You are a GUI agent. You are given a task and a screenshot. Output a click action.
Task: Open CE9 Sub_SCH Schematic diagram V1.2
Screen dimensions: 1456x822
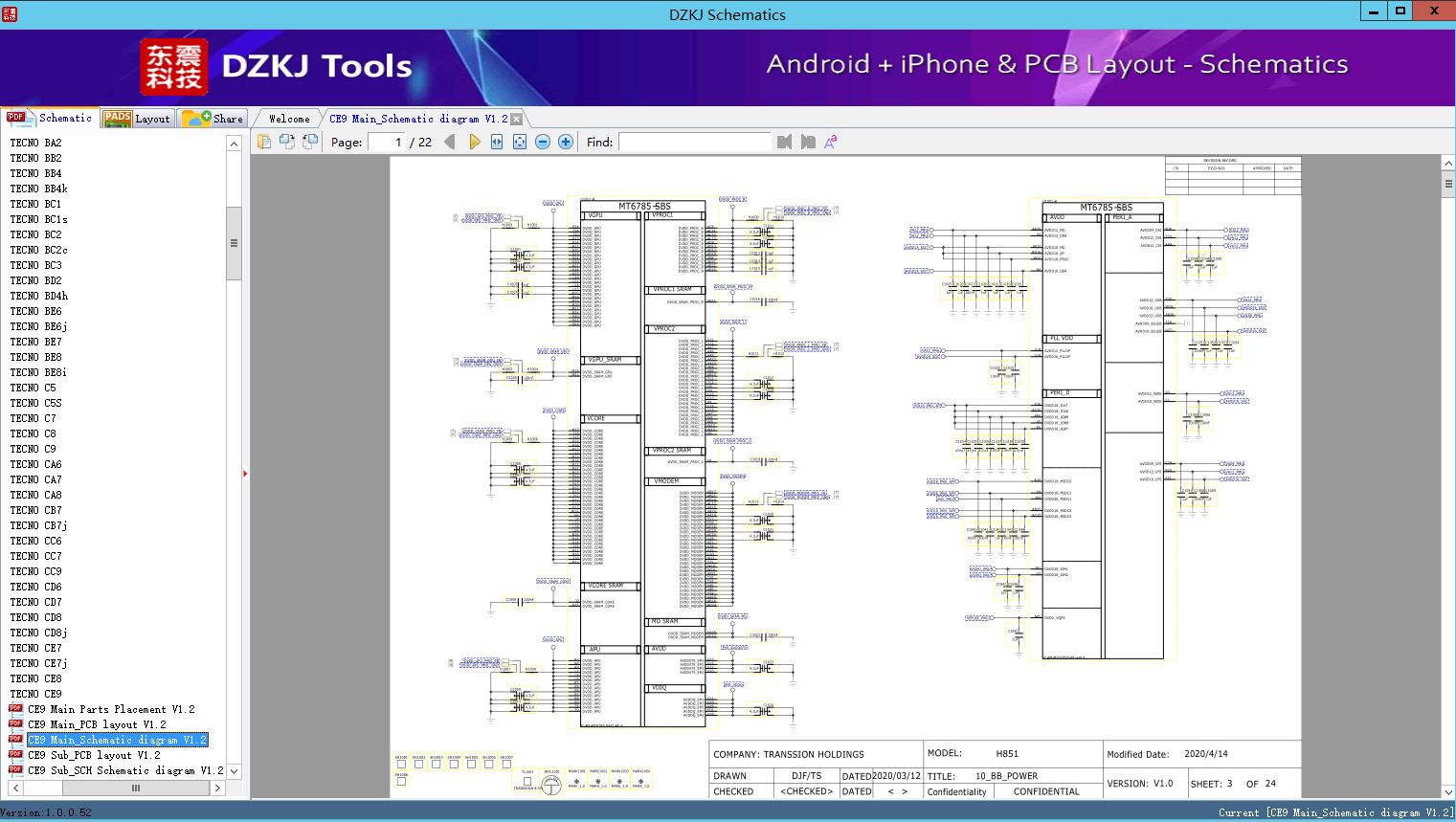125,770
